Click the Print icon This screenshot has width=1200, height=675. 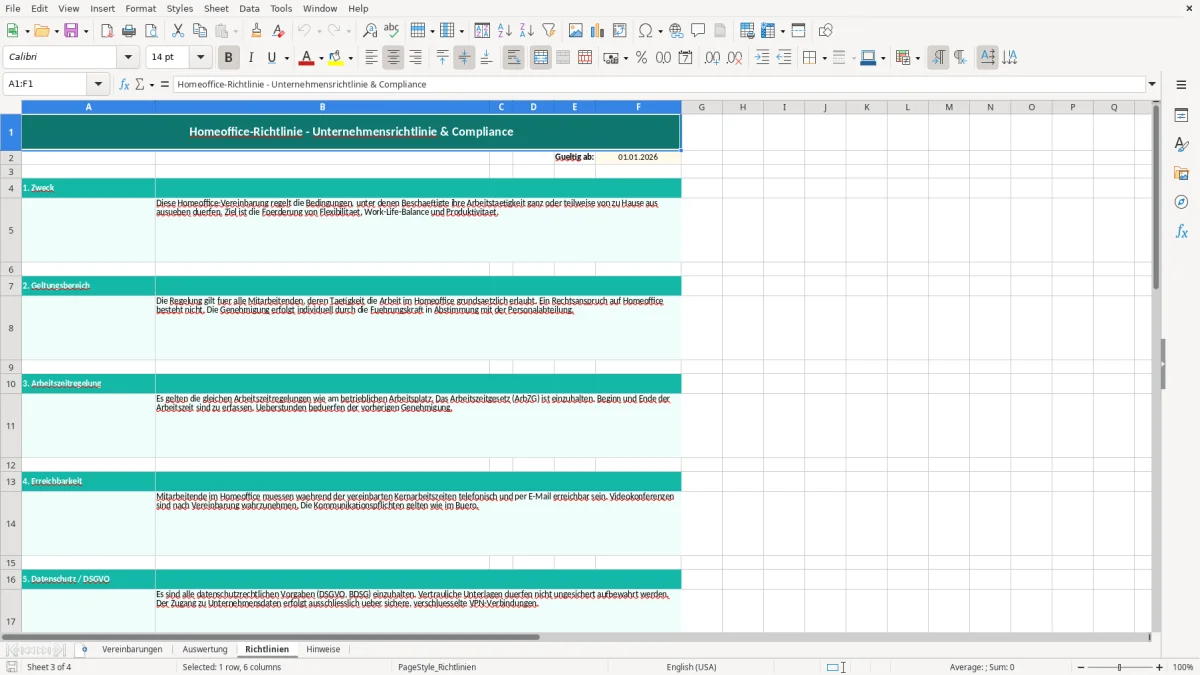click(x=129, y=31)
